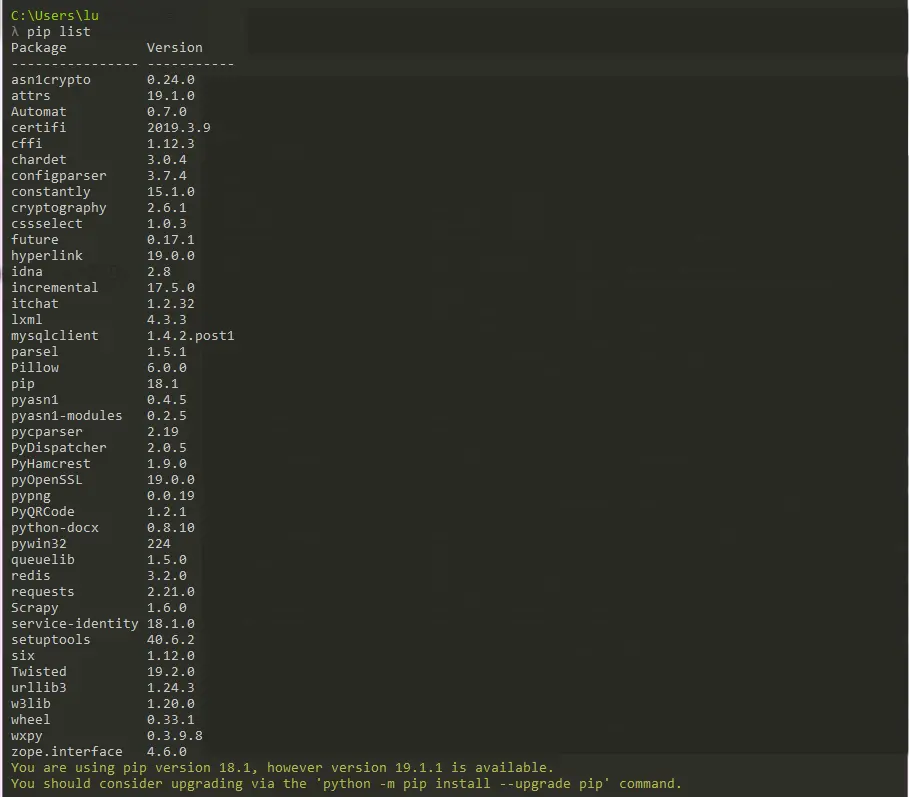Click the mysqlclient version 1.4.2.post1
909x797 pixels.
coord(191,336)
